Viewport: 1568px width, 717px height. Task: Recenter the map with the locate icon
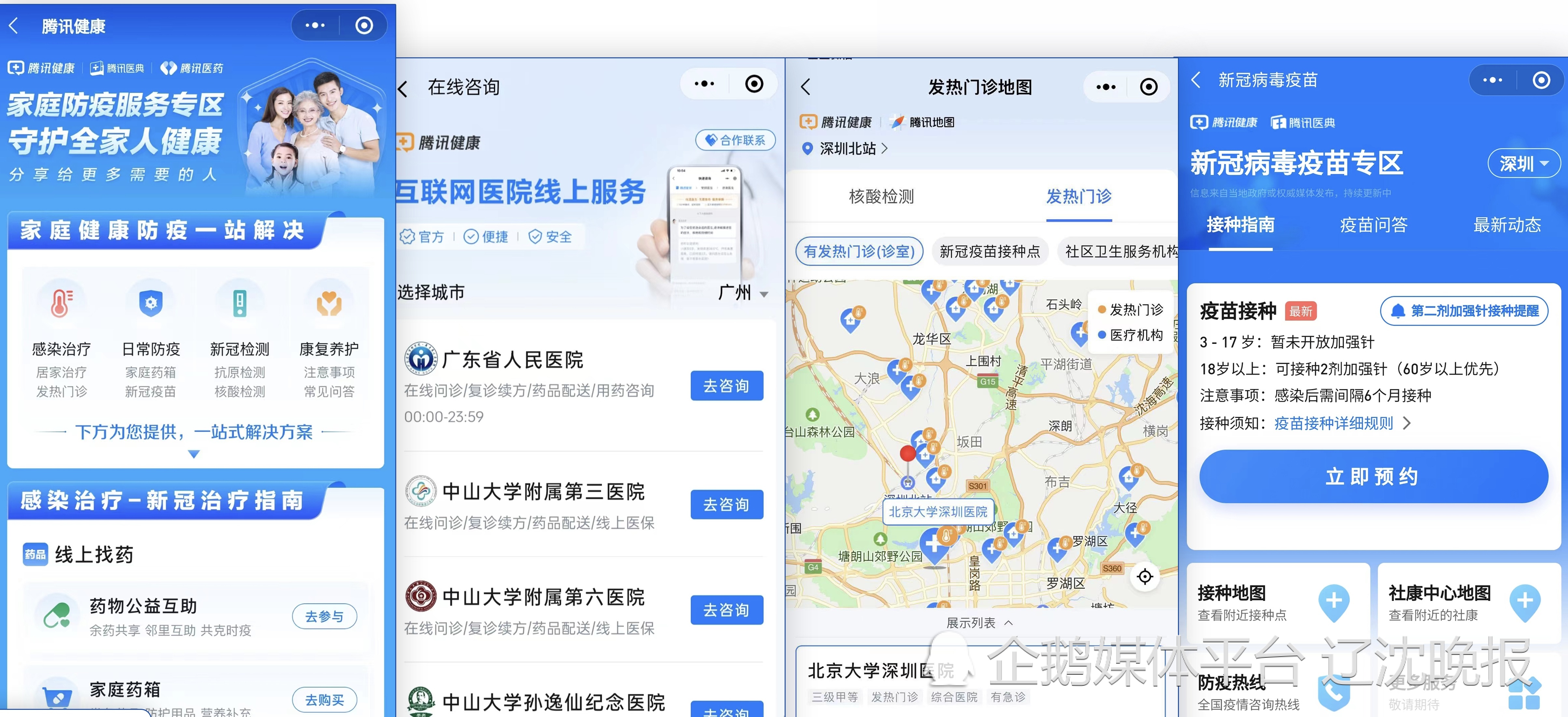1144,576
